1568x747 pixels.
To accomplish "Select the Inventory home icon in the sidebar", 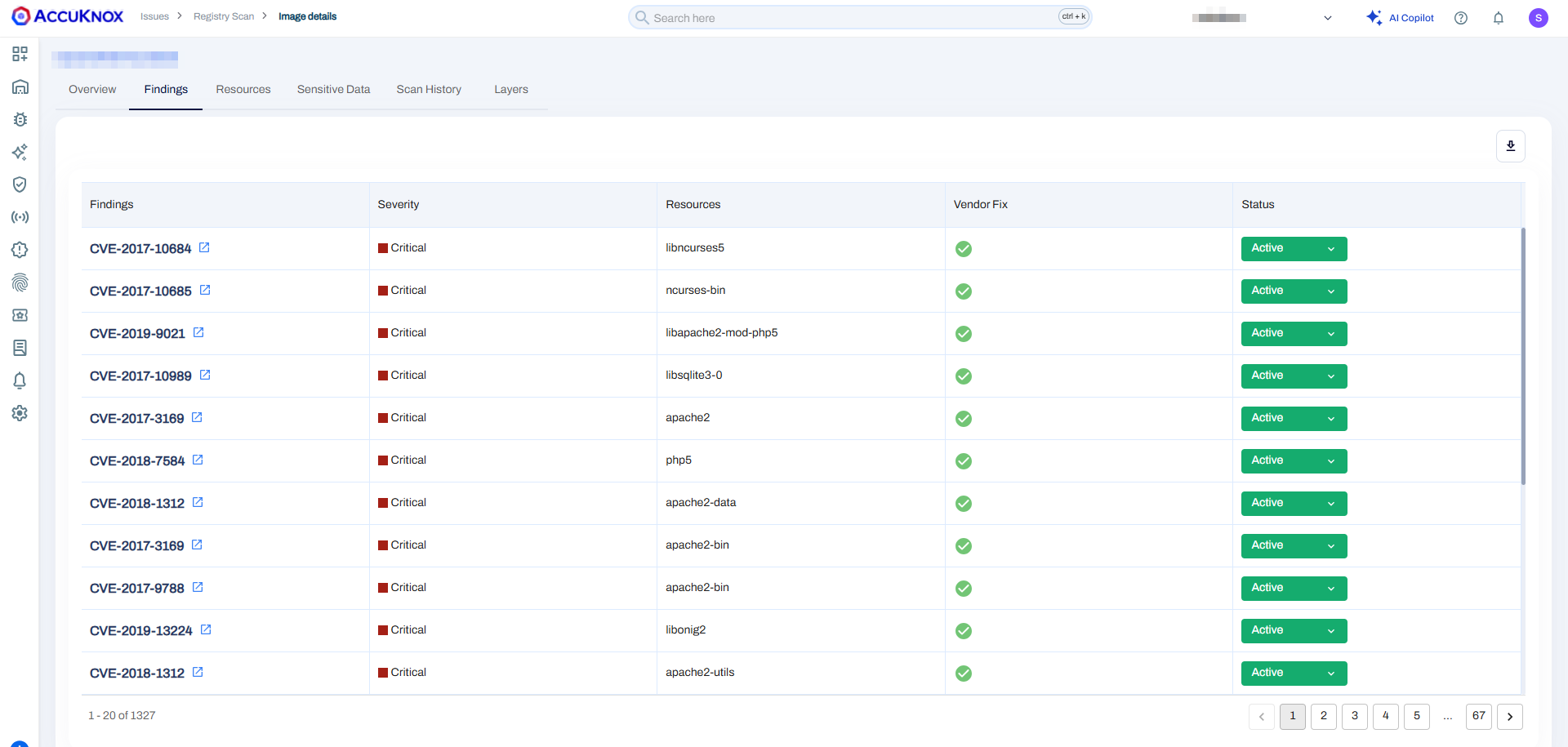I will tap(20, 87).
